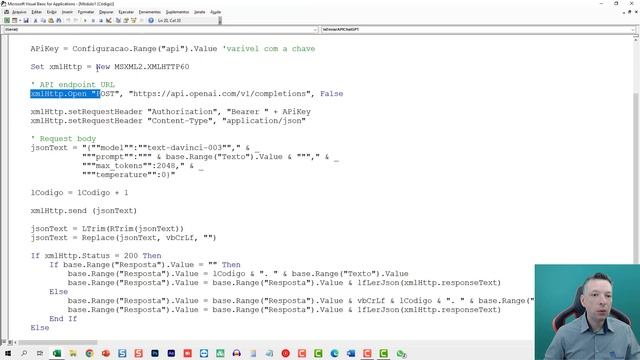Open the Insert UserForm dropdown arrow
Viewport: 640px width, 360px height.
20,20
